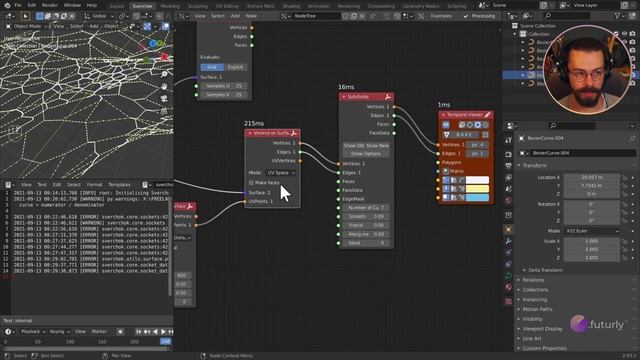
Task: Toggle the eye icon in Temporal Viewer node
Action: [446, 125]
